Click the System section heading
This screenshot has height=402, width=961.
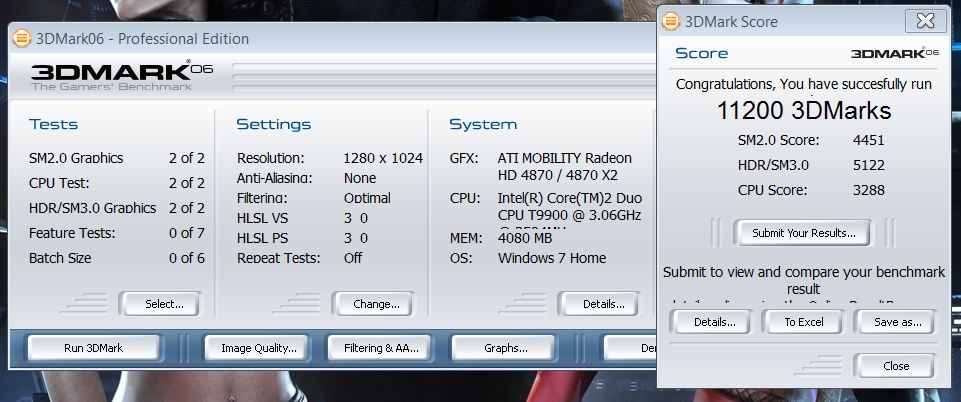point(483,124)
